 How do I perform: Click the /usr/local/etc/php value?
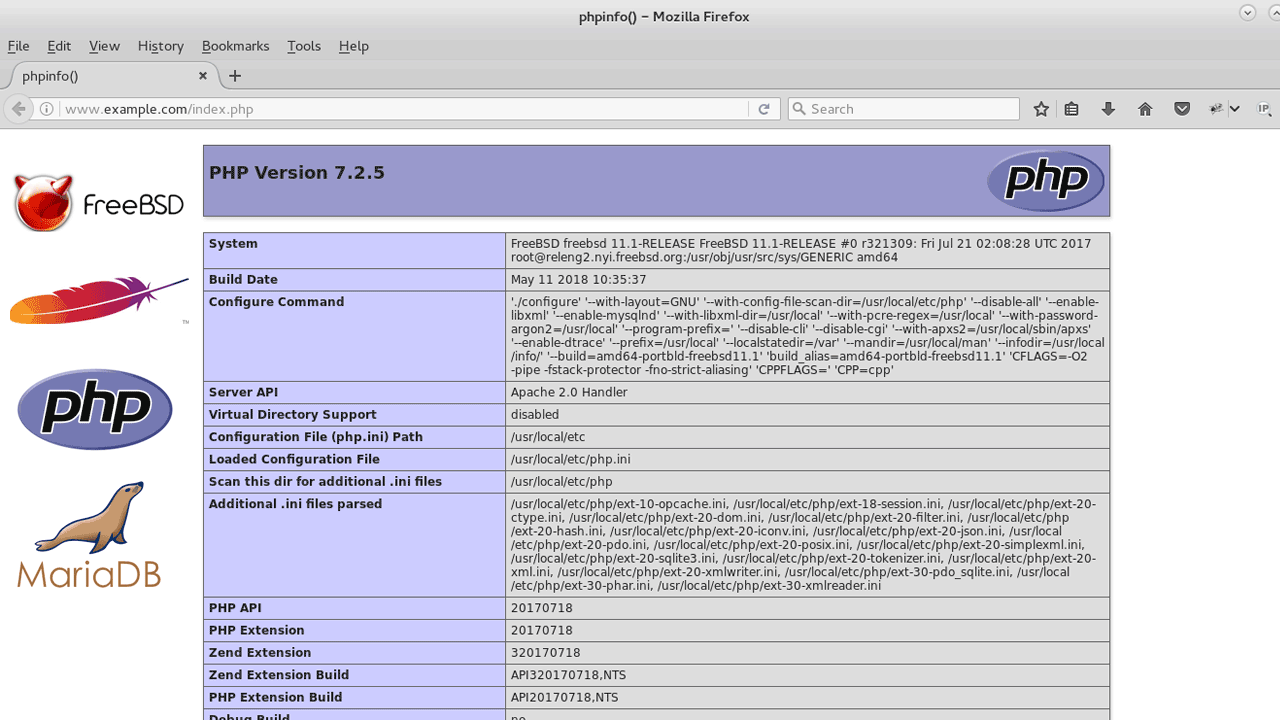click(x=561, y=482)
